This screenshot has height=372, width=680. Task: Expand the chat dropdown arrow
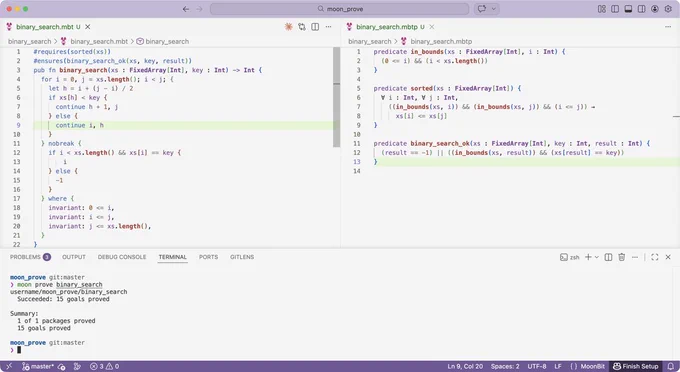click(x=494, y=9)
